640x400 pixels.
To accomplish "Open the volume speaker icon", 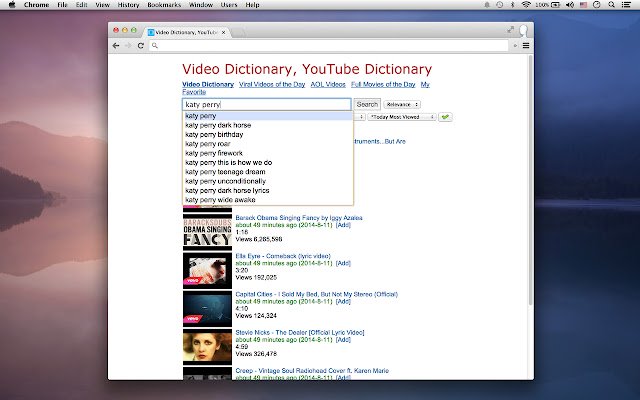I will pyautogui.click(x=570, y=5).
